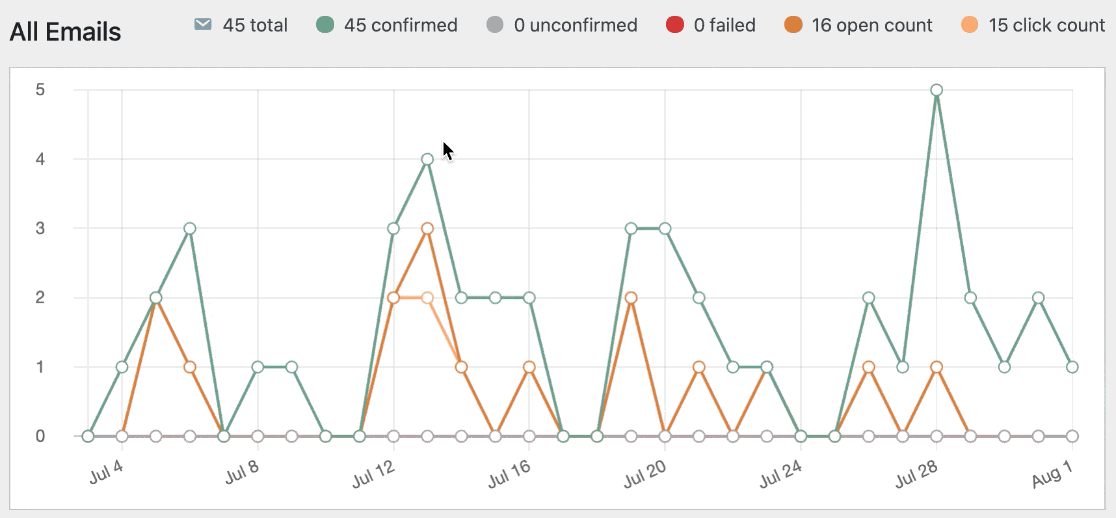Pick the open count point at 2 near Jul 20

[631, 298]
